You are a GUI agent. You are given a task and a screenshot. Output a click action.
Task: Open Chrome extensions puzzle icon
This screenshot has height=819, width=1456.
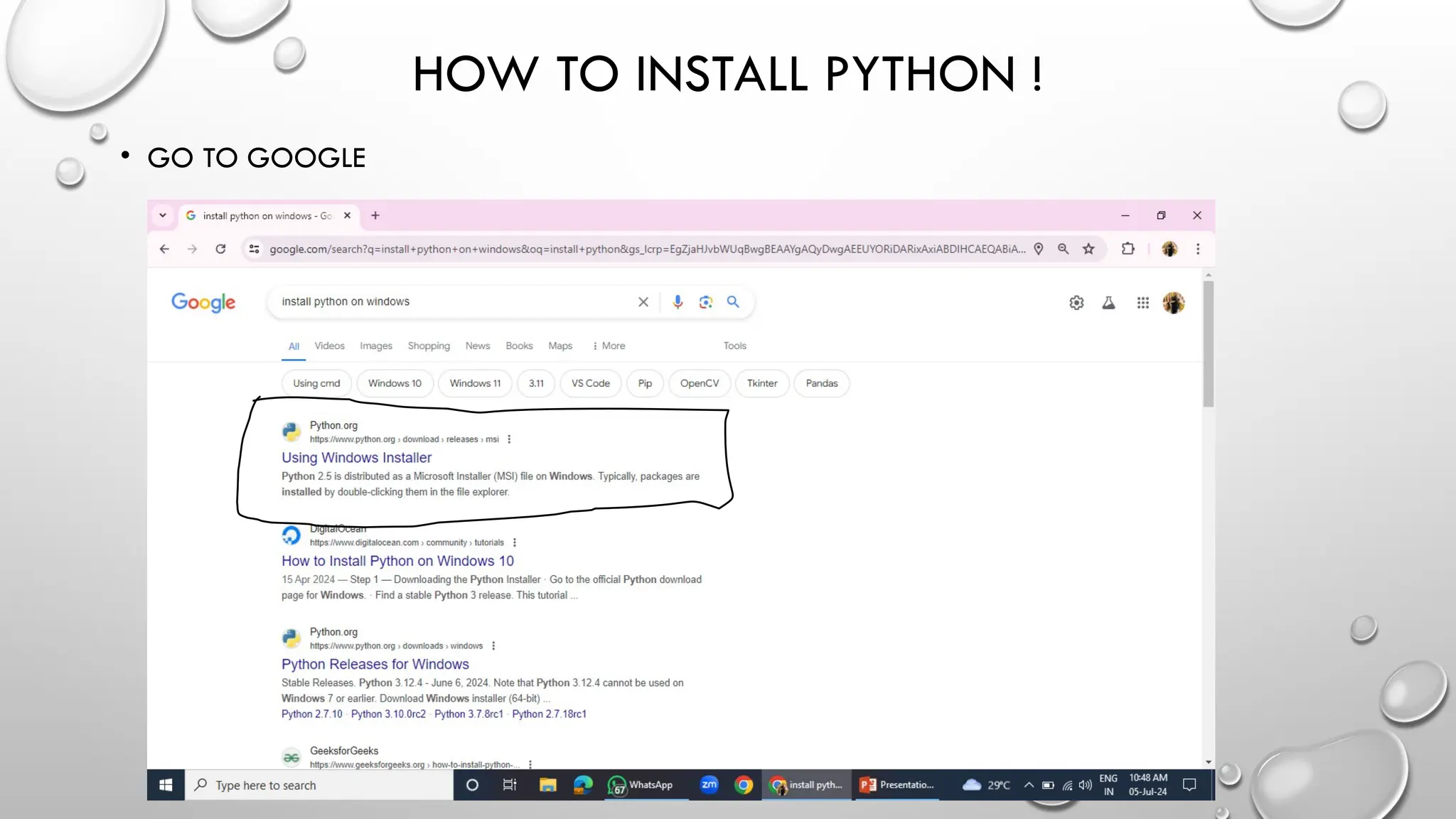point(1128,249)
